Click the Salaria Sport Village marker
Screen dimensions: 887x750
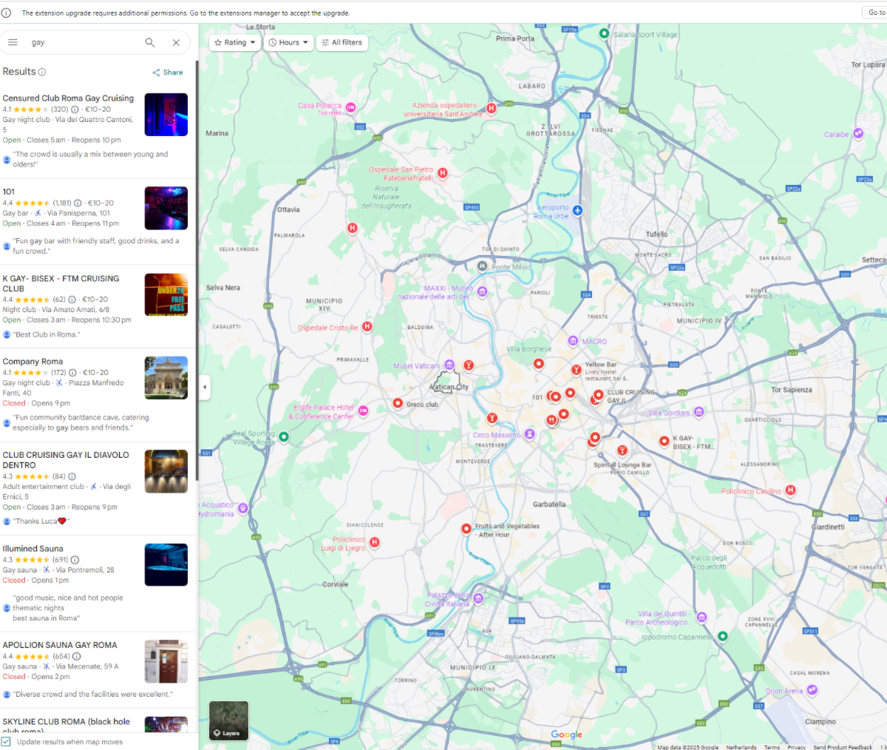click(604, 33)
